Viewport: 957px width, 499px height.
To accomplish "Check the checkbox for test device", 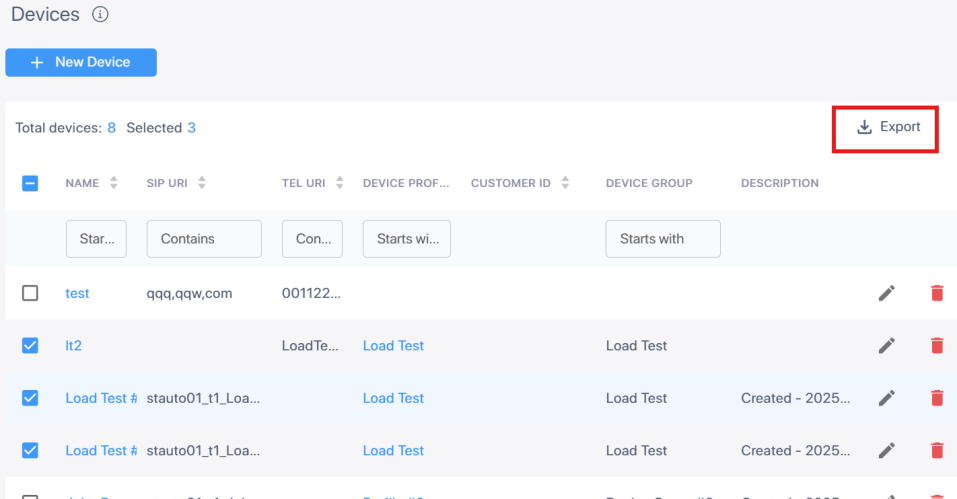I will pos(30,293).
